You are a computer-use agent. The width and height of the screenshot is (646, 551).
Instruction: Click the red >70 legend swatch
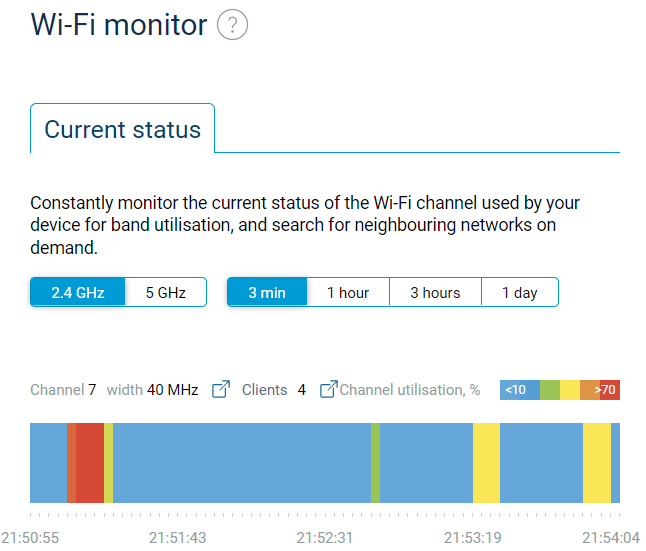[606, 390]
